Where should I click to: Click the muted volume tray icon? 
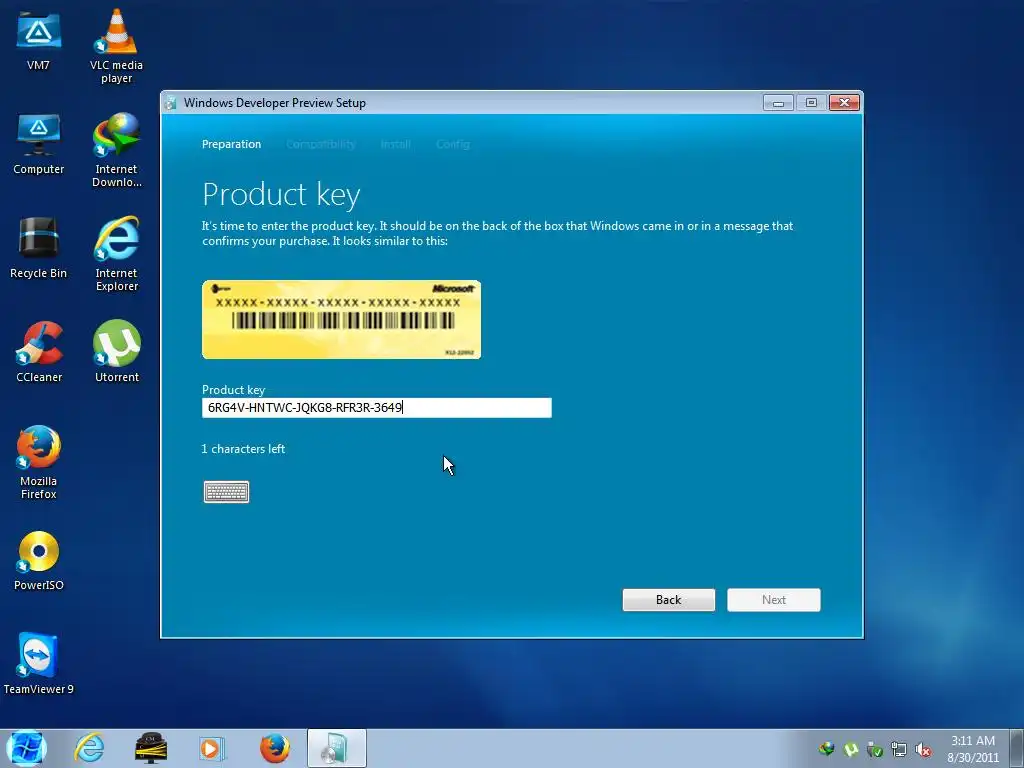coord(923,749)
